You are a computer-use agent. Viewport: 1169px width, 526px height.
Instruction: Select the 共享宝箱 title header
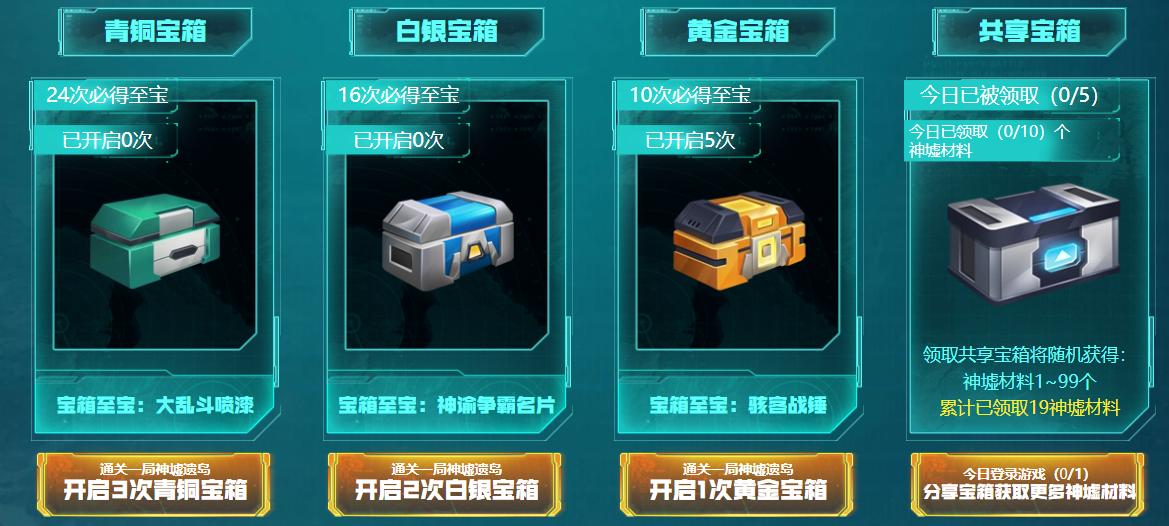tap(1030, 32)
